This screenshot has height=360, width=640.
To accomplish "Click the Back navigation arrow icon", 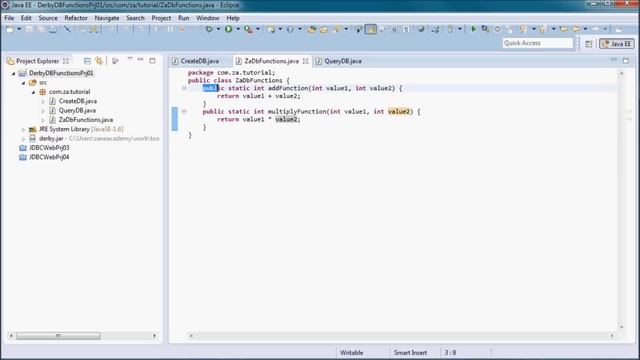I will [x=576, y=29].
